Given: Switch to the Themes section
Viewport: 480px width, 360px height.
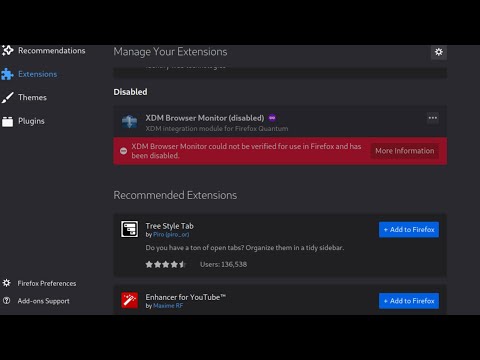Looking at the screenshot, I should [x=24, y=97].
